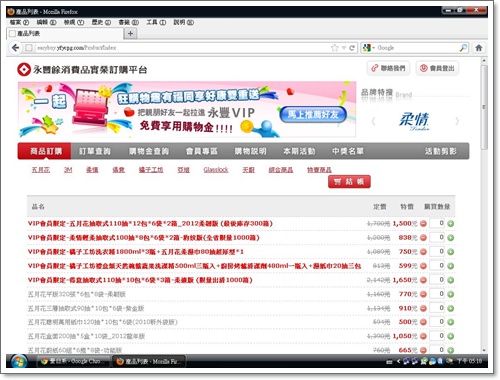Open the Firefox home page icon
The image size is (500, 380).
[x=479, y=48]
